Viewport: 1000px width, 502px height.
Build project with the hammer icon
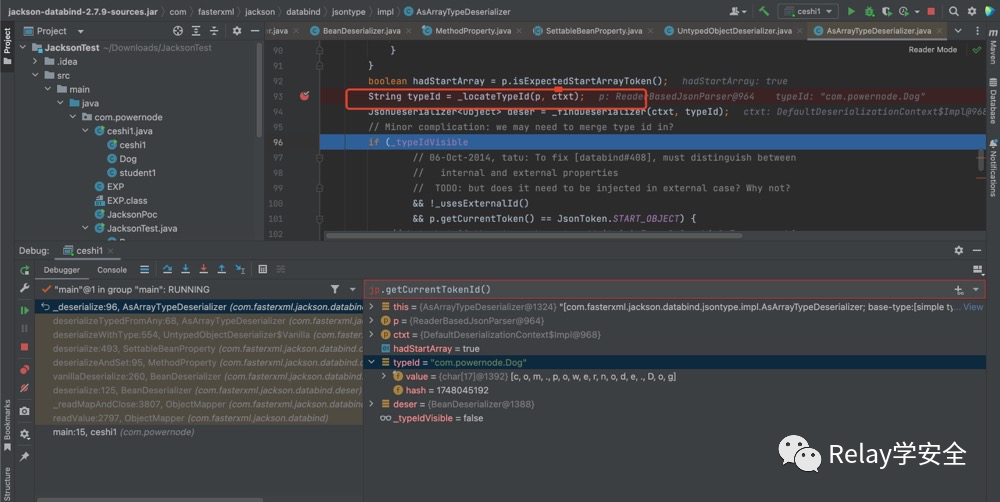click(764, 11)
